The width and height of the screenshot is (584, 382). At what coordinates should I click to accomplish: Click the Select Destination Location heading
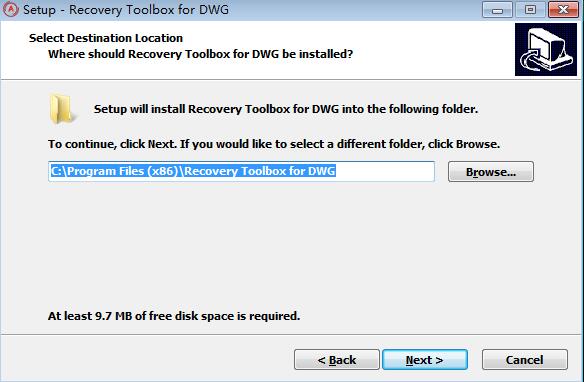click(x=106, y=38)
